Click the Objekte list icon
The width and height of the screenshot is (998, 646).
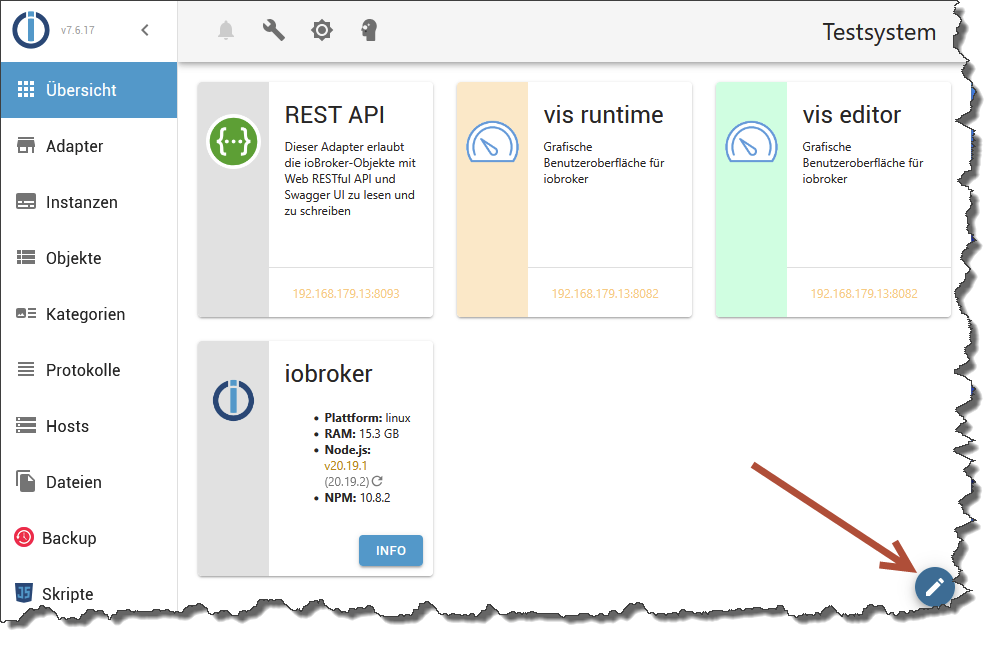[26, 257]
